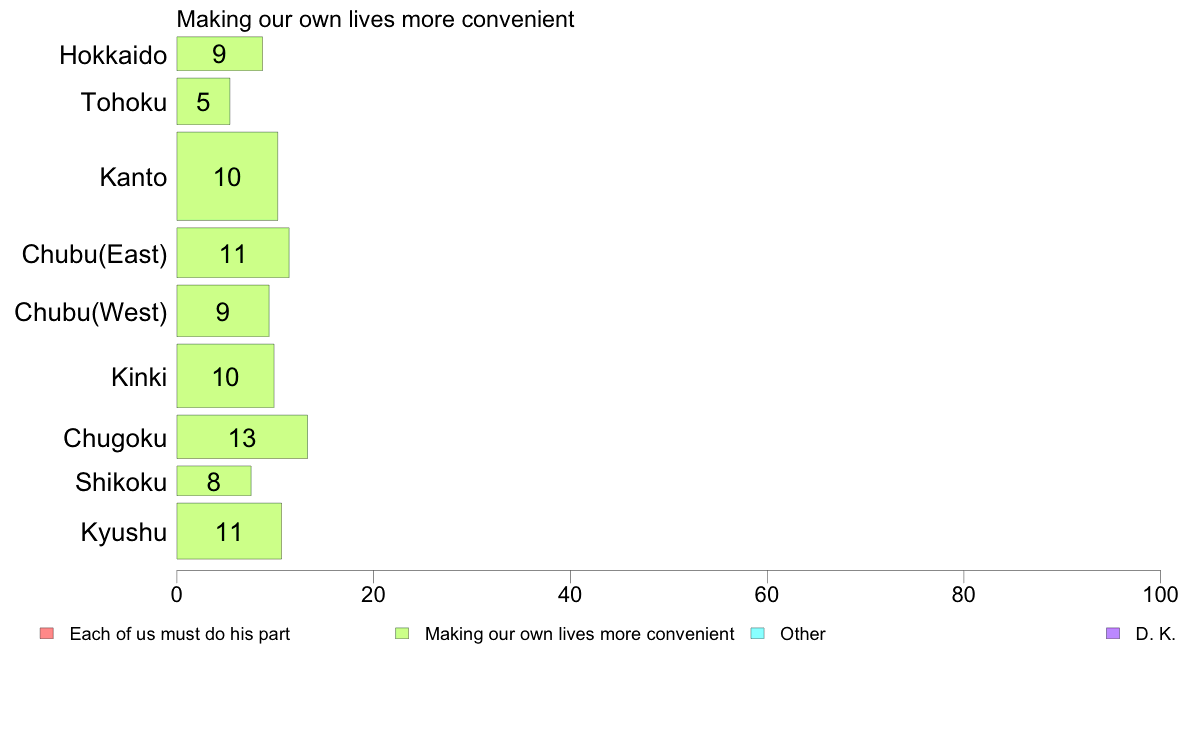Click the 40 tick label on x-axis
The height and width of the screenshot is (736, 1188).
click(570, 595)
